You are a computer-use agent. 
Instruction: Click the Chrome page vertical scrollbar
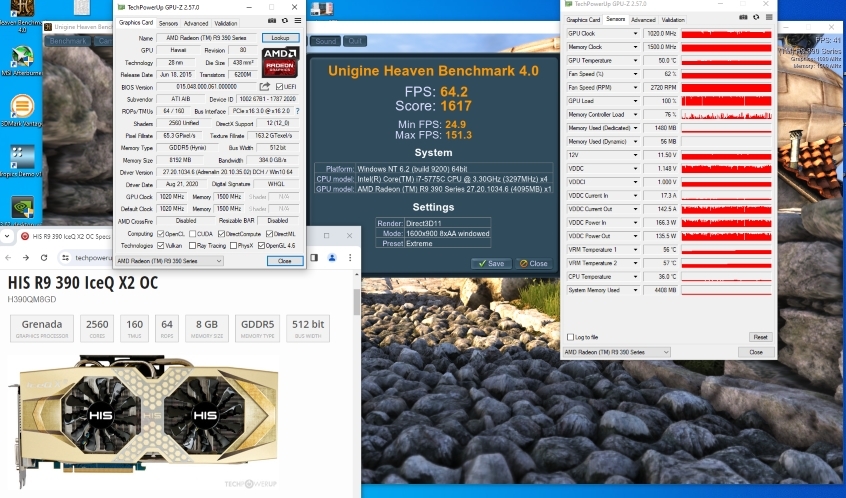pyautogui.click(x=356, y=302)
